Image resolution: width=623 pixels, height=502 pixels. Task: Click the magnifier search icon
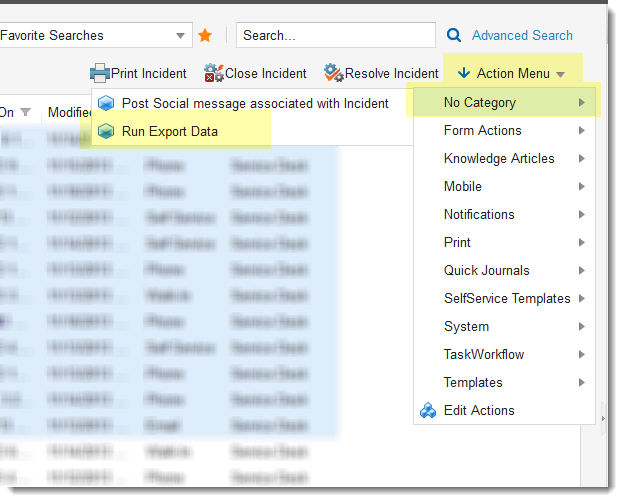pyautogui.click(x=454, y=35)
